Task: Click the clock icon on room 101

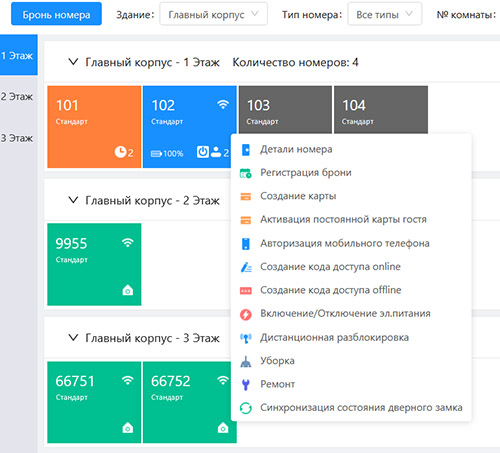Action: point(120,152)
